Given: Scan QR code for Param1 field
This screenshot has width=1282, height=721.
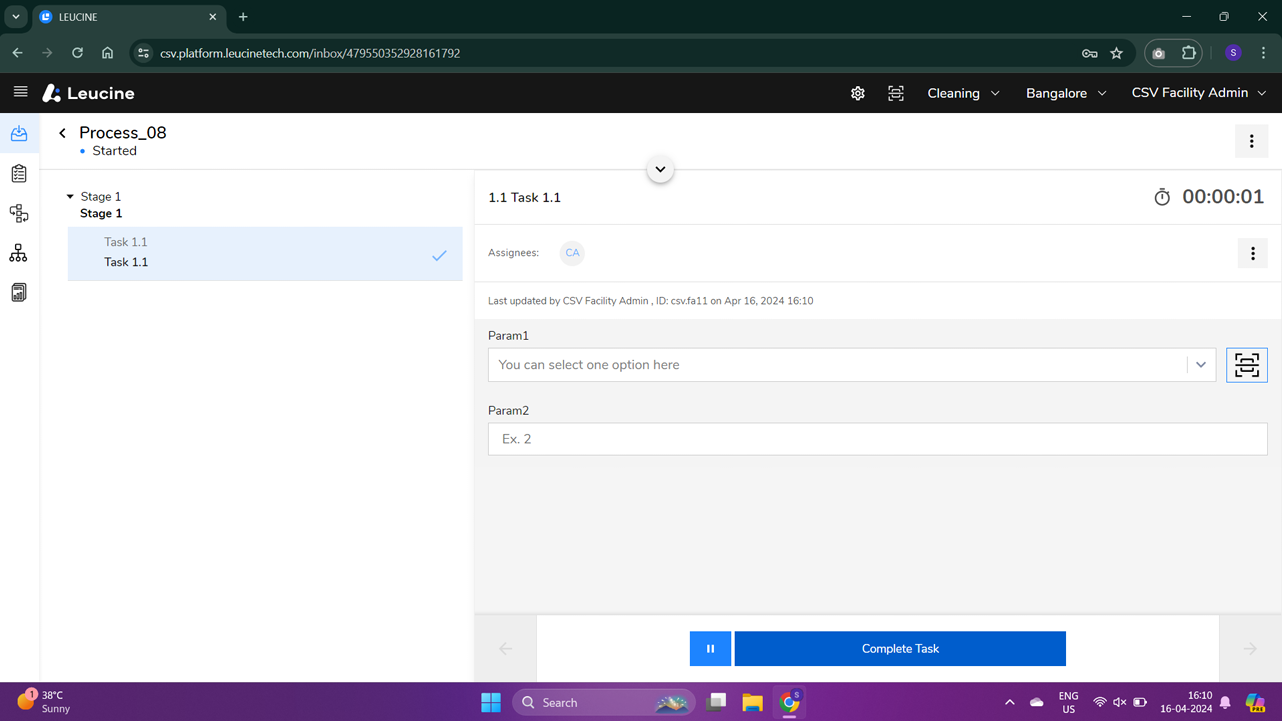Looking at the screenshot, I should coord(1246,365).
